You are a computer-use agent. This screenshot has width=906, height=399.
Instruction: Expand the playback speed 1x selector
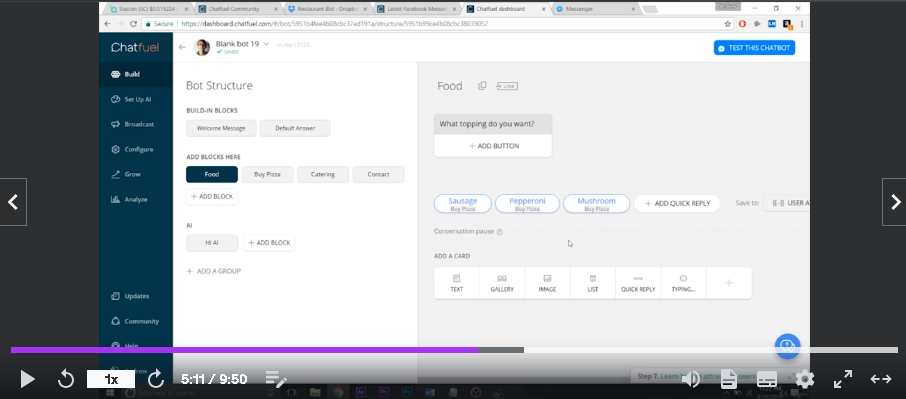[111, 379]
